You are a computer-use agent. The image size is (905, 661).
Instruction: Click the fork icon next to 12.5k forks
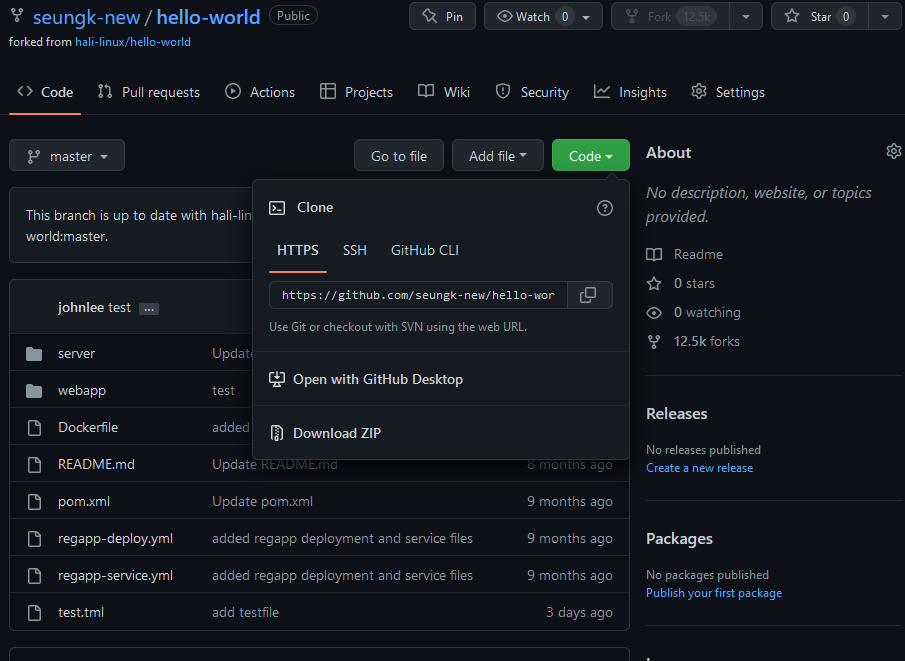tap(654, 342)
